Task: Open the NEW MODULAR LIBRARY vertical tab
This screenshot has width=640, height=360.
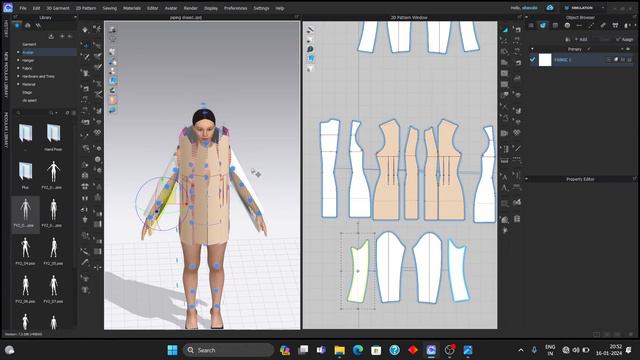Action: [x=6, y=75]
